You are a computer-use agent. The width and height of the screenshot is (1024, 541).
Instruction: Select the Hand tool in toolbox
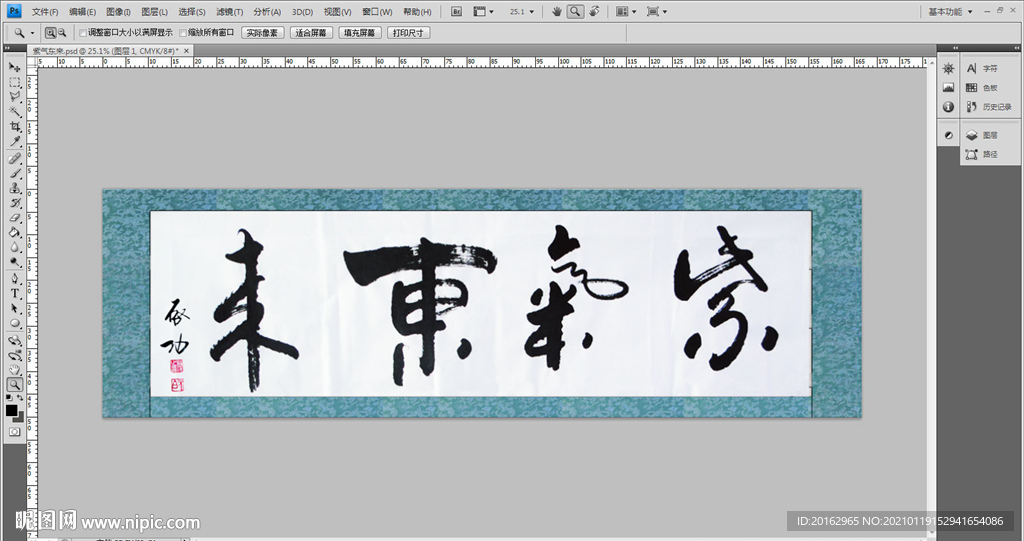click(14, 370)
